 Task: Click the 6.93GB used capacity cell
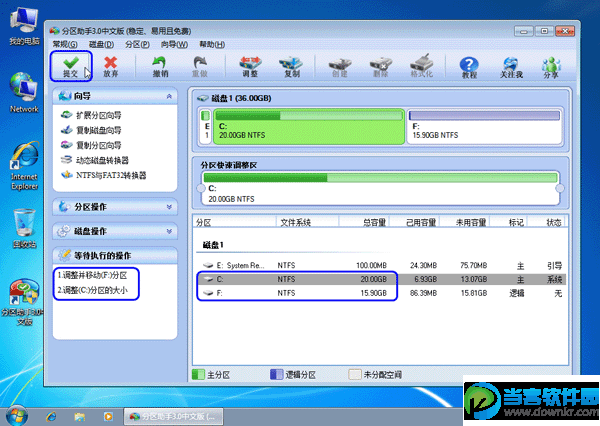click(426, 279)
